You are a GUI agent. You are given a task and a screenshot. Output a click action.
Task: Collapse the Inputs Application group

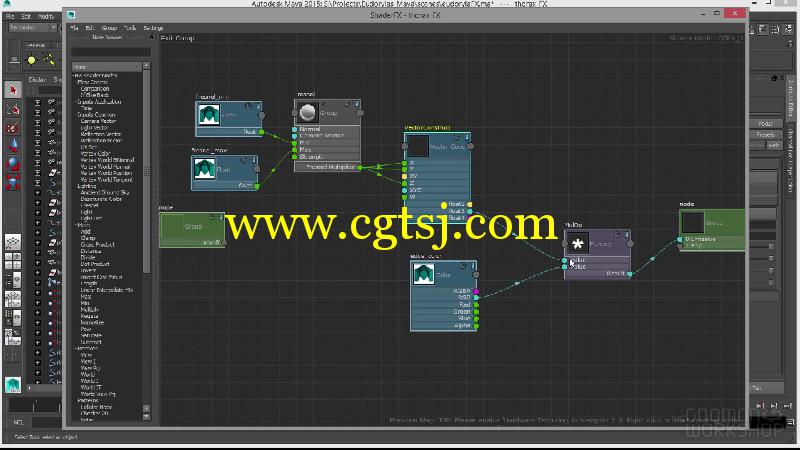[76, 102]
